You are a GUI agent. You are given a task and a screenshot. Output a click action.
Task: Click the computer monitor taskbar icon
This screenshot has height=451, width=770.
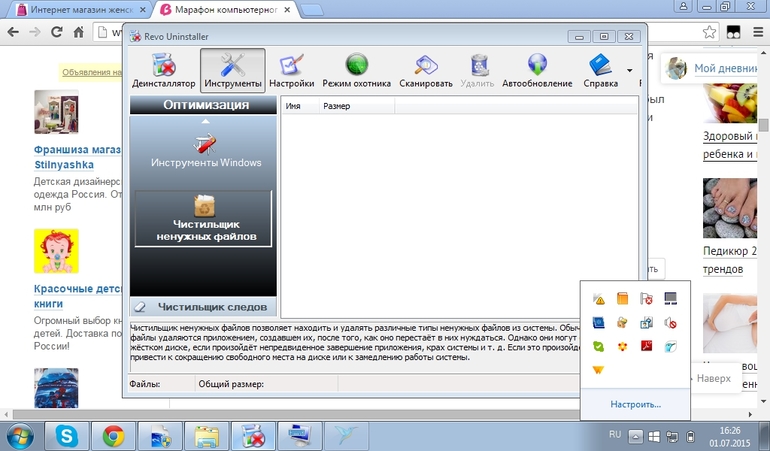pos(300,436)
